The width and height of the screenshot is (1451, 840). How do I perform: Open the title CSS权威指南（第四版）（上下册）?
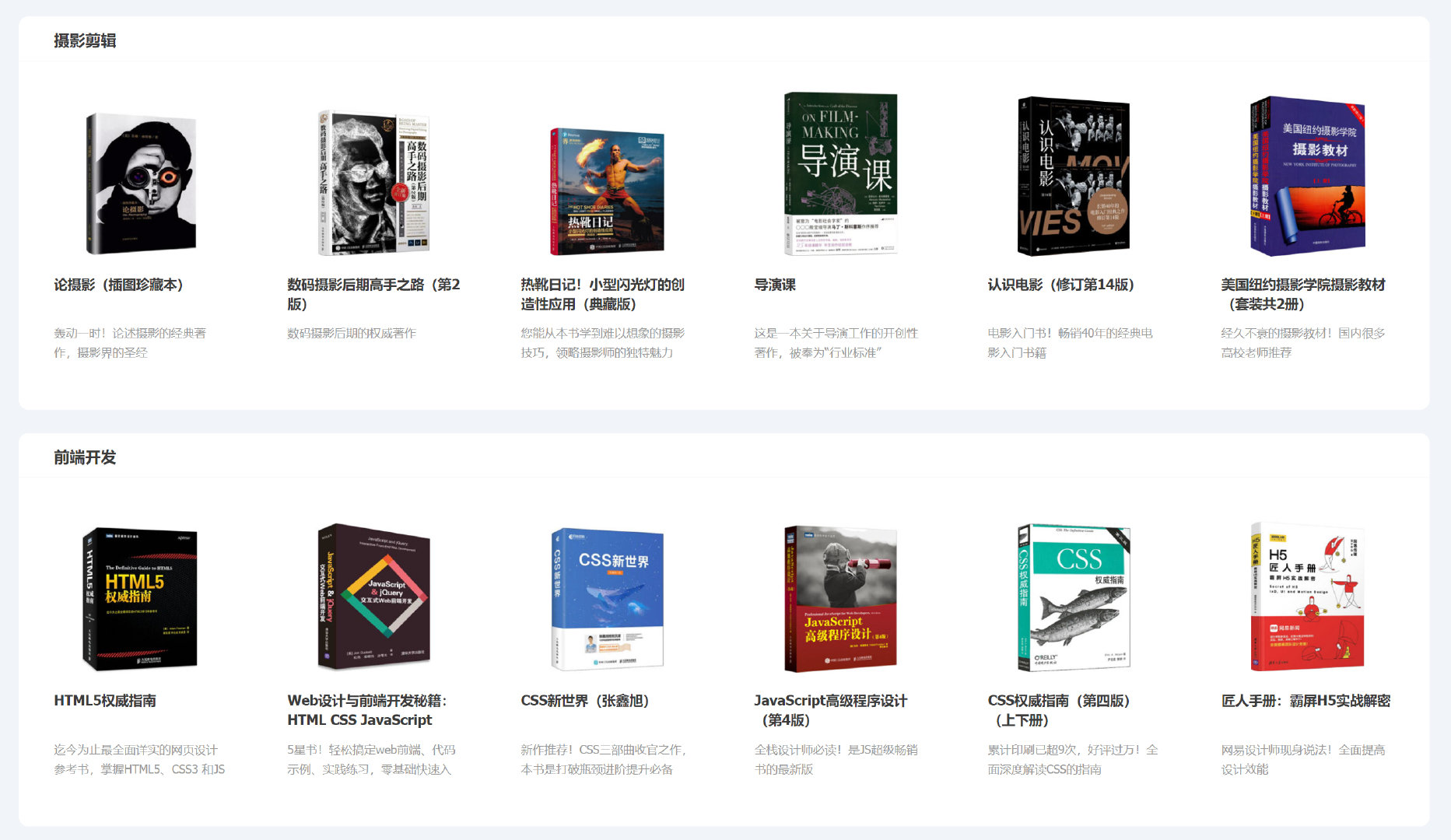pos(1059,710)
